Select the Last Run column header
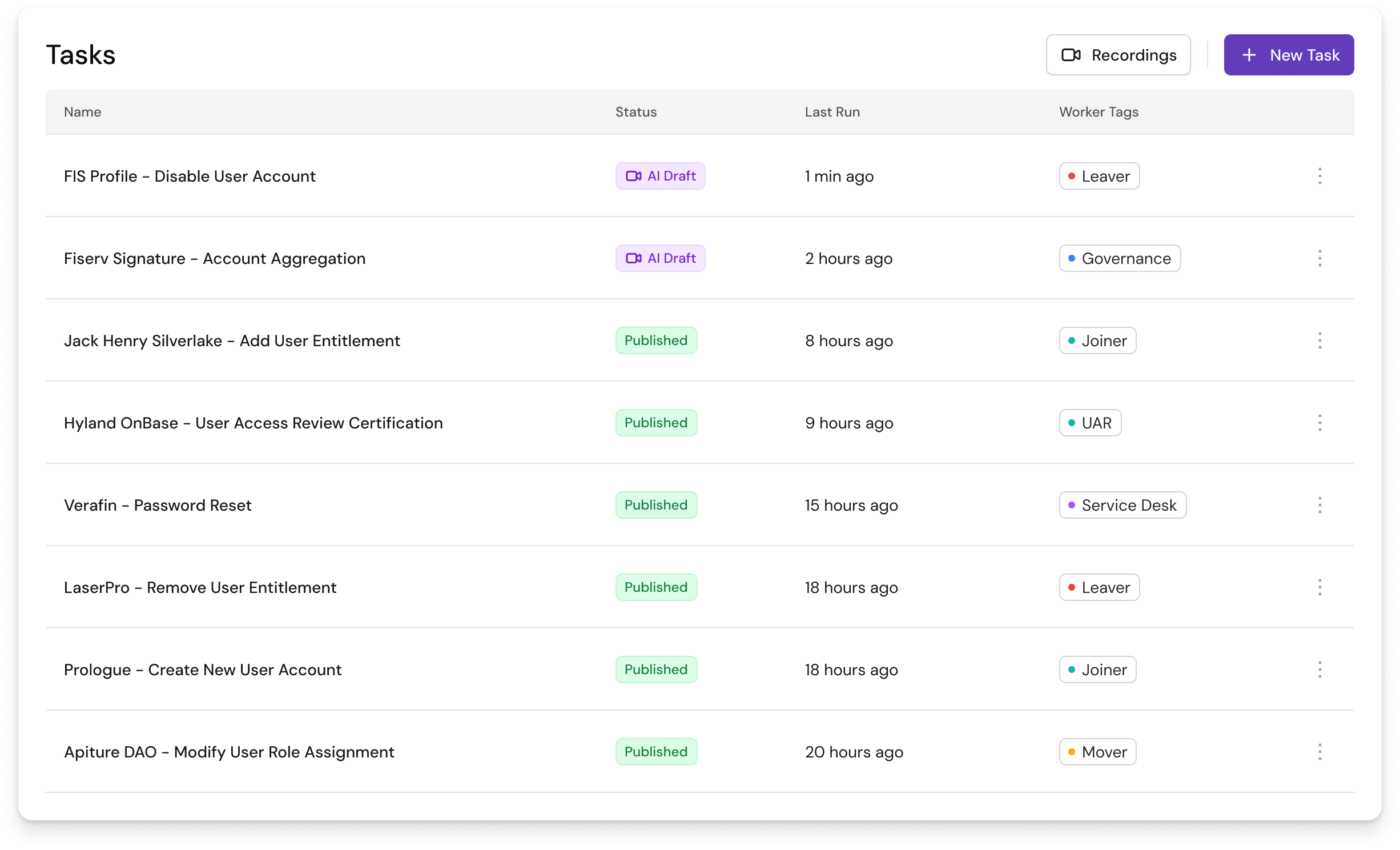 click(x=832, y=112)
